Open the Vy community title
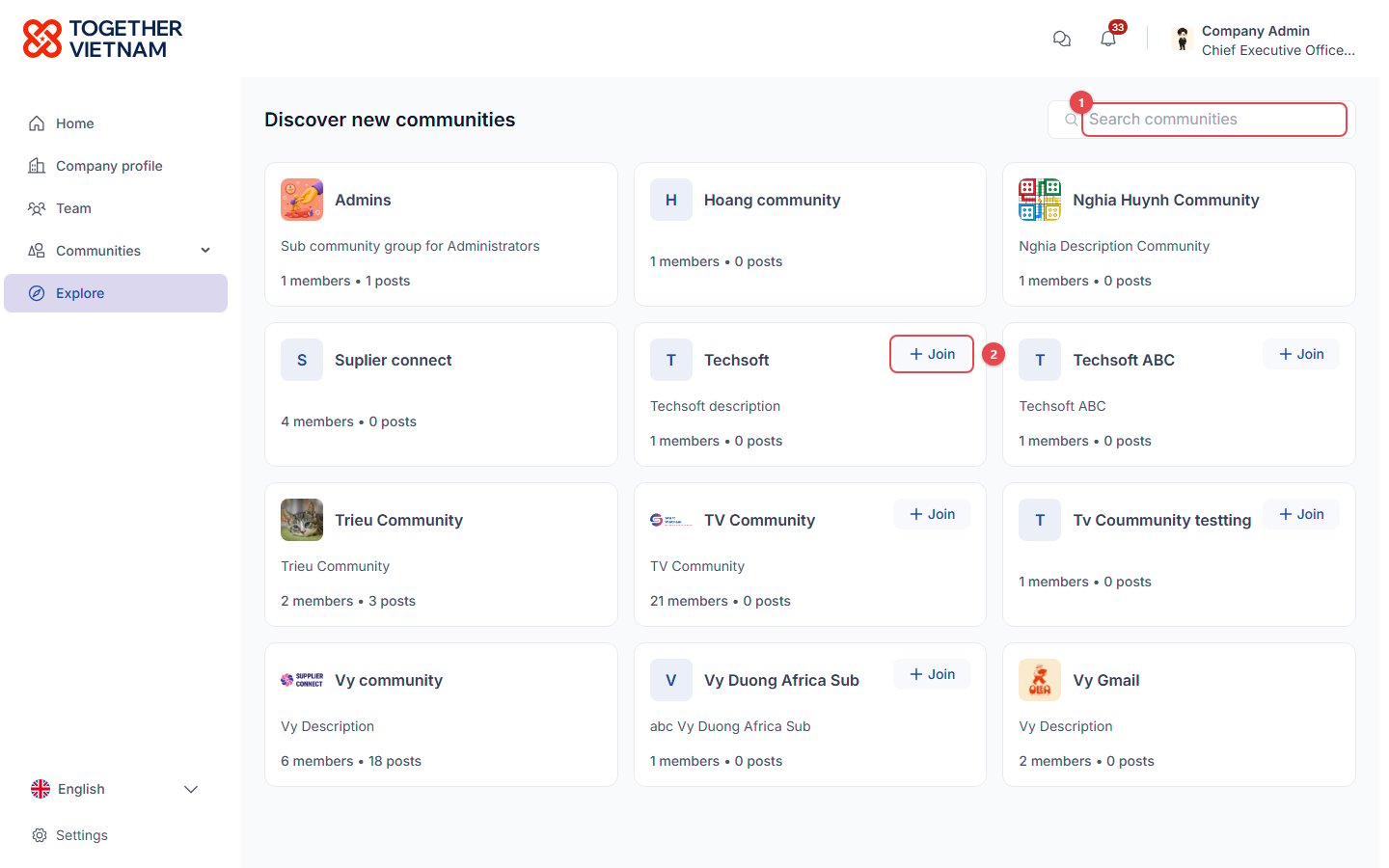Image resolution: width=1389 pixels, height=868 pixels. [x=389, y=680]
